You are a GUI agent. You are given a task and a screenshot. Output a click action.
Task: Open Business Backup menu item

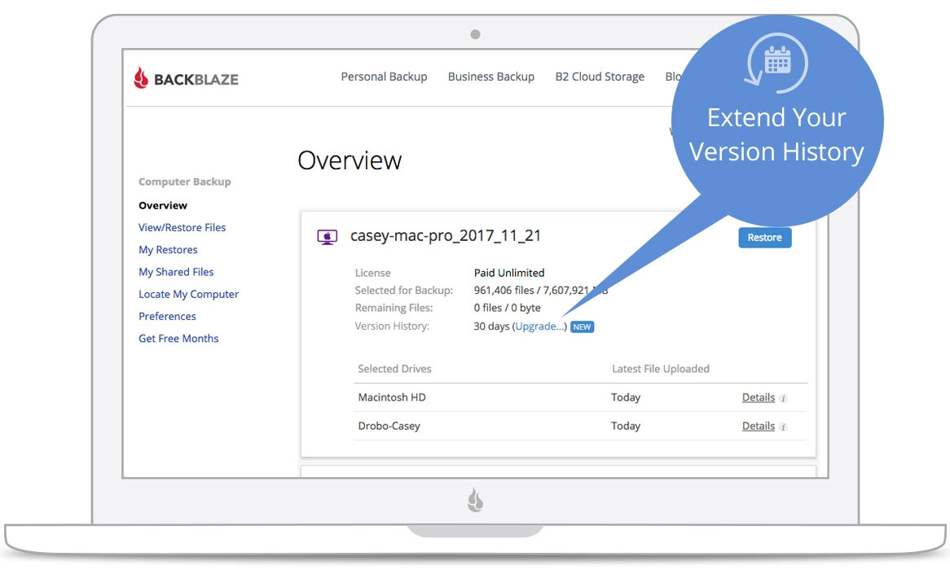point(491,77)
